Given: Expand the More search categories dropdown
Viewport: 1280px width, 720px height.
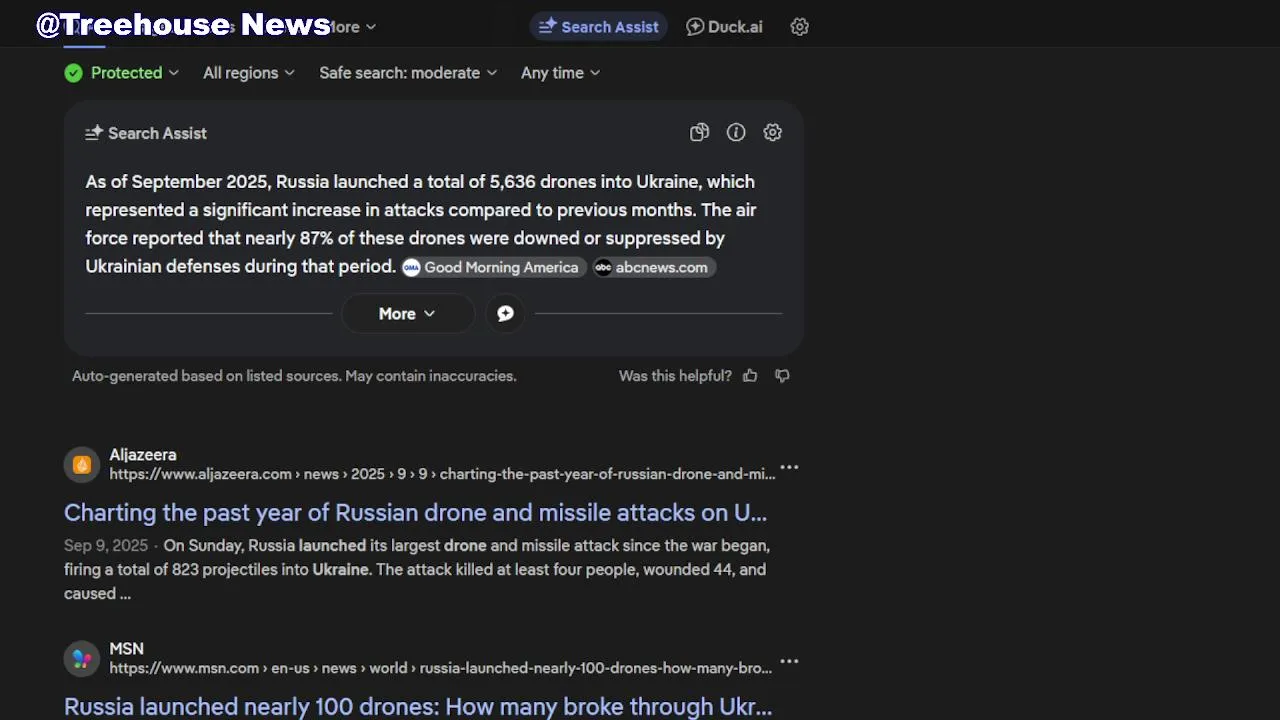Looking at the screenshot, I should click(353, 27).
